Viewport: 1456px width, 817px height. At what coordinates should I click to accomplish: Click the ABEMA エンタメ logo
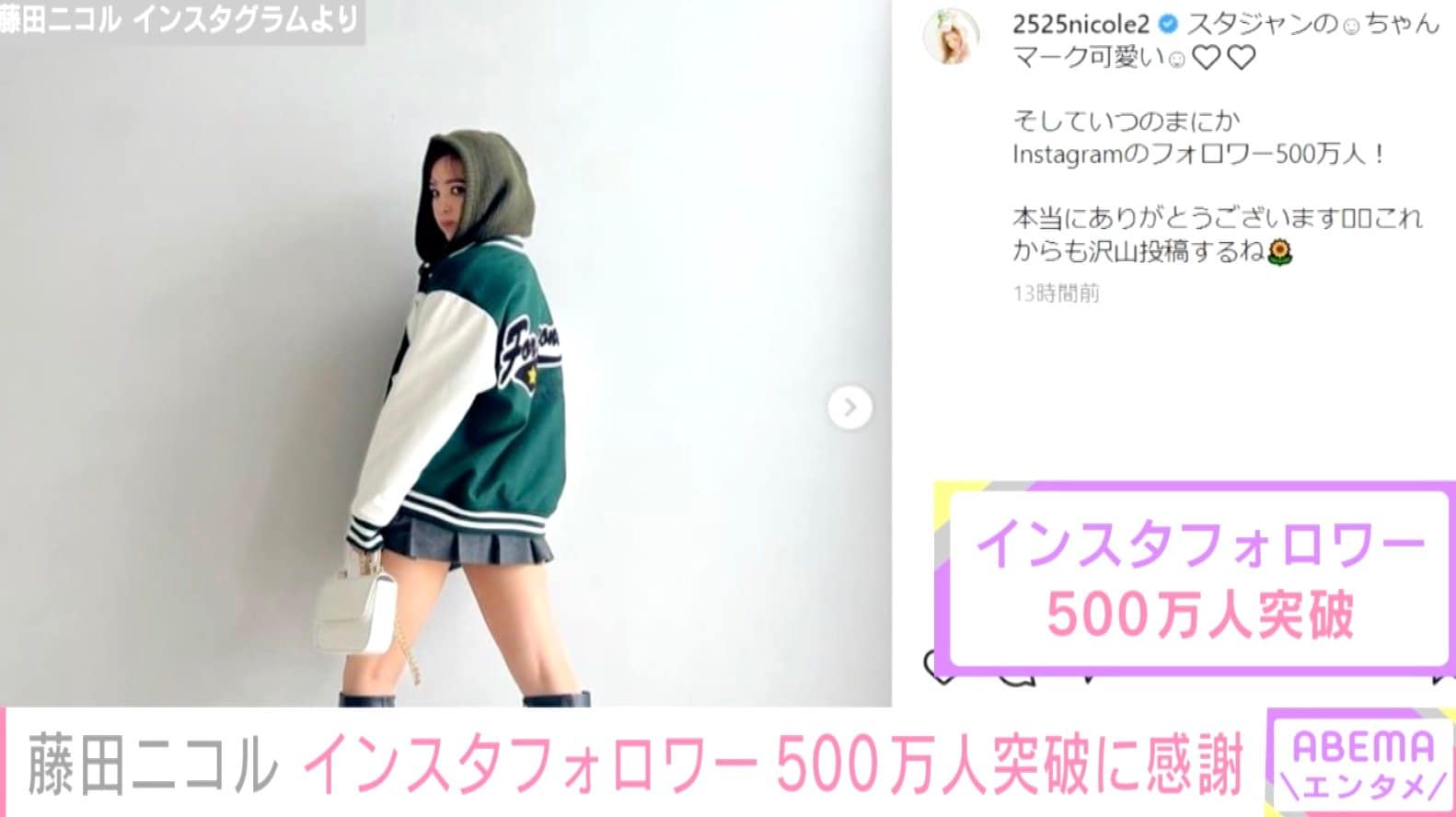coord(1360,763)
